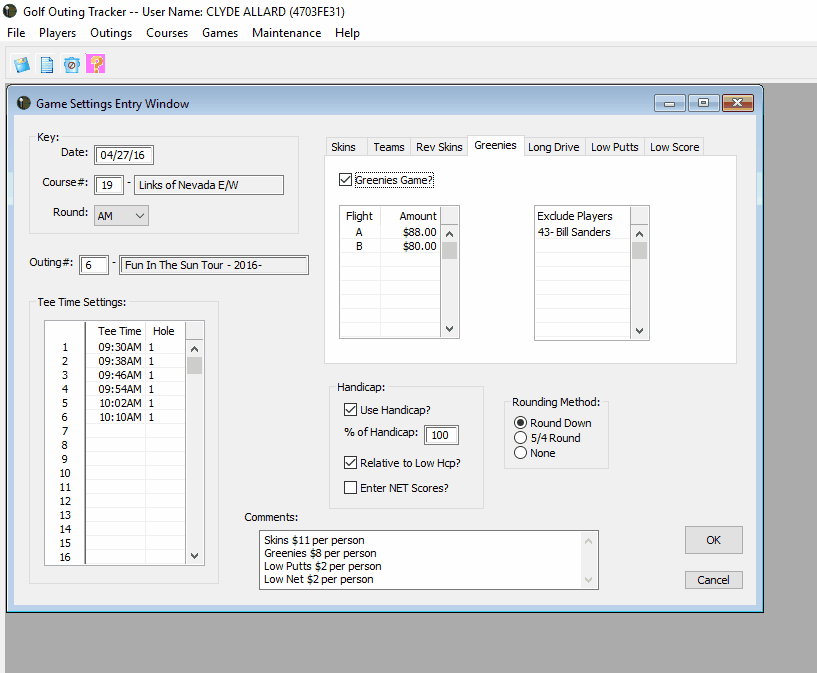The image size is (817, 673).
Task: Switch to the Long Drive tab
Action: coord(553,147)
